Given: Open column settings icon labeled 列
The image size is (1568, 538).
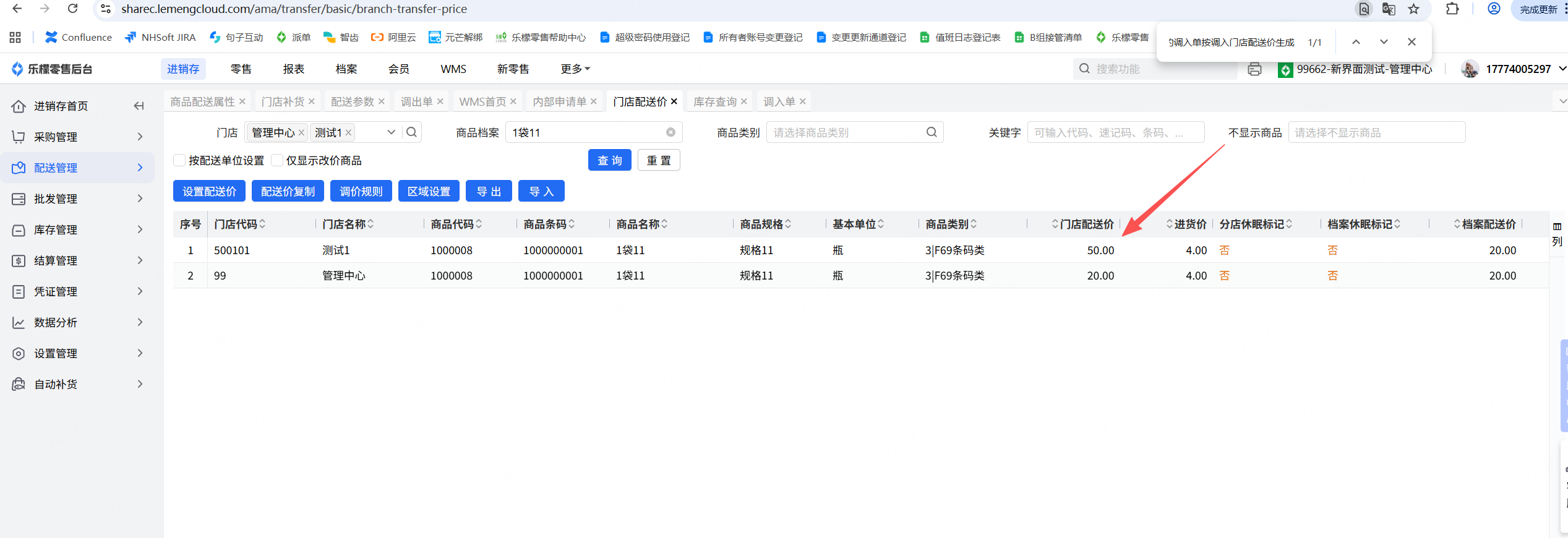Looking at the screenshot, I should click(x=1557, y=234).
